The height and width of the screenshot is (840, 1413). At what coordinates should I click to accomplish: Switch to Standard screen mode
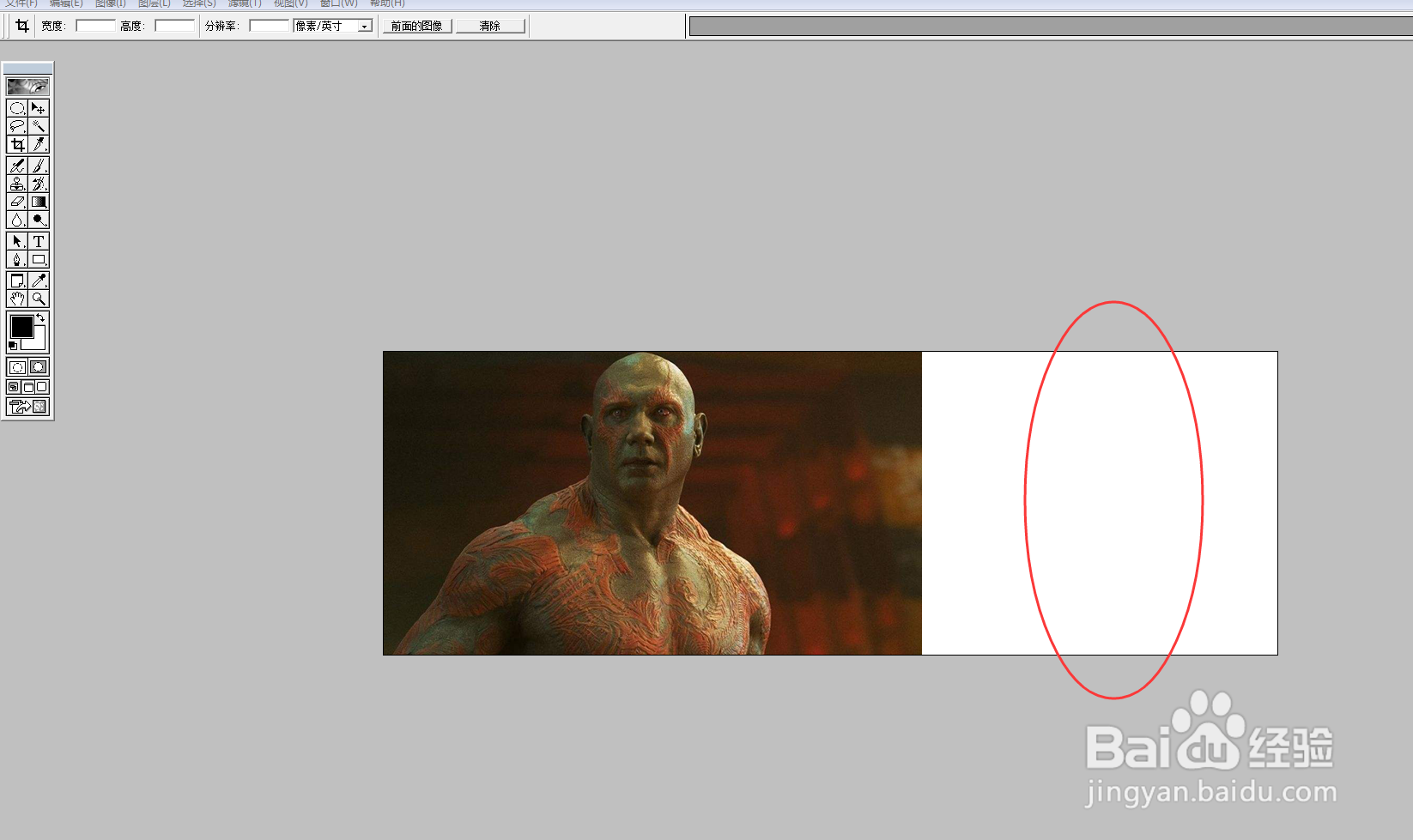(14, 387)
